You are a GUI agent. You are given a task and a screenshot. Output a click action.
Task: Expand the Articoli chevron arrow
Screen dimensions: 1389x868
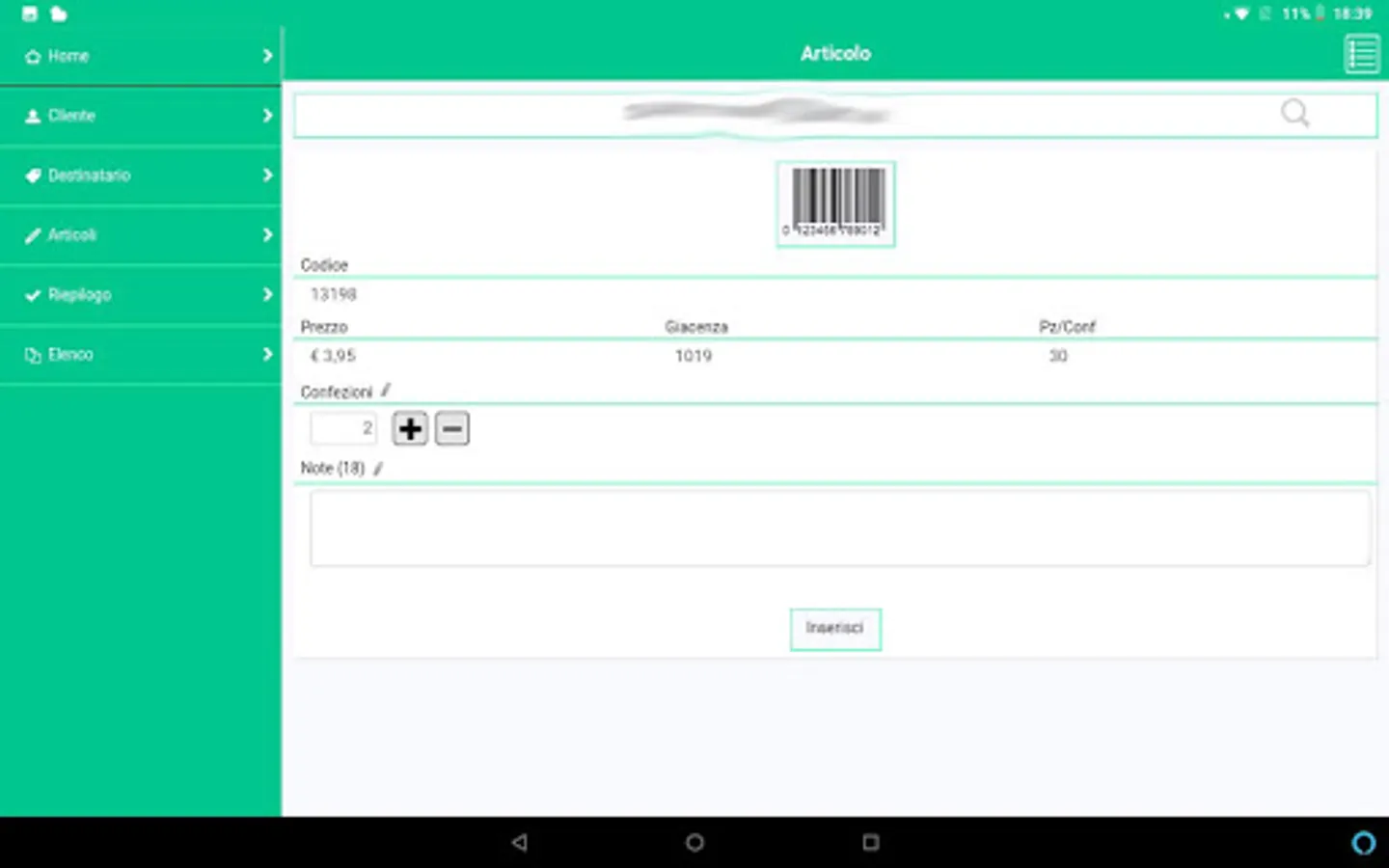coord(267,235)
